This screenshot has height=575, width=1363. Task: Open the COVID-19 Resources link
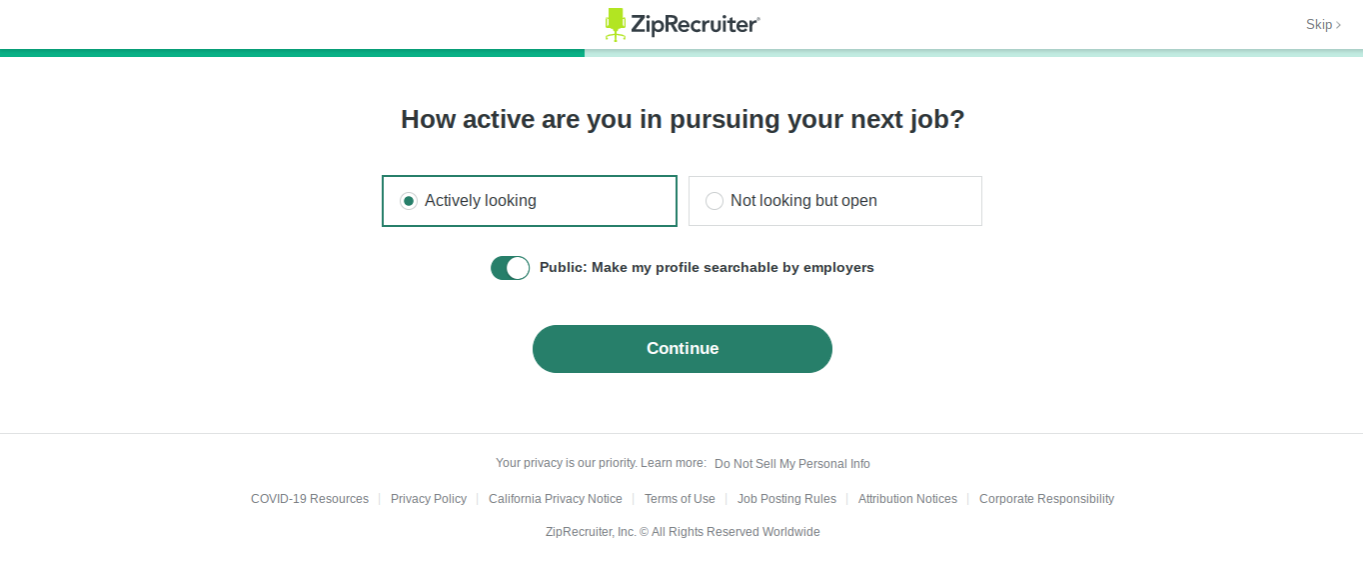pyautogui.click(x=310, y=499)
